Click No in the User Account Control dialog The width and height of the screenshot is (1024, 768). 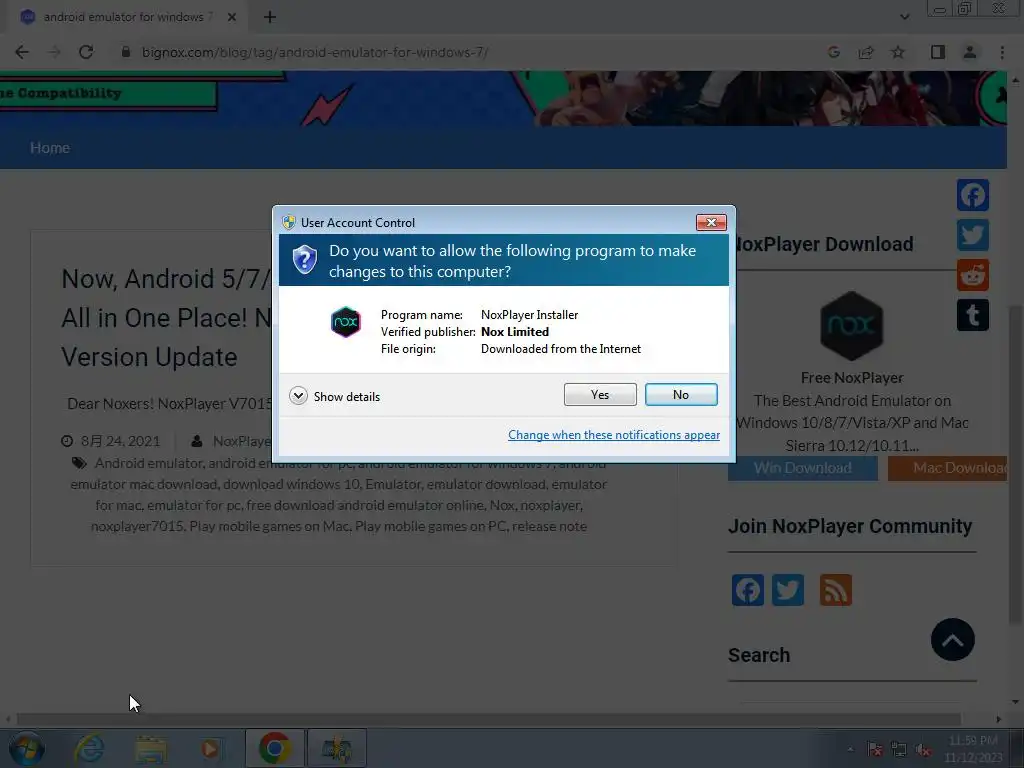click(x=680, y=394)
